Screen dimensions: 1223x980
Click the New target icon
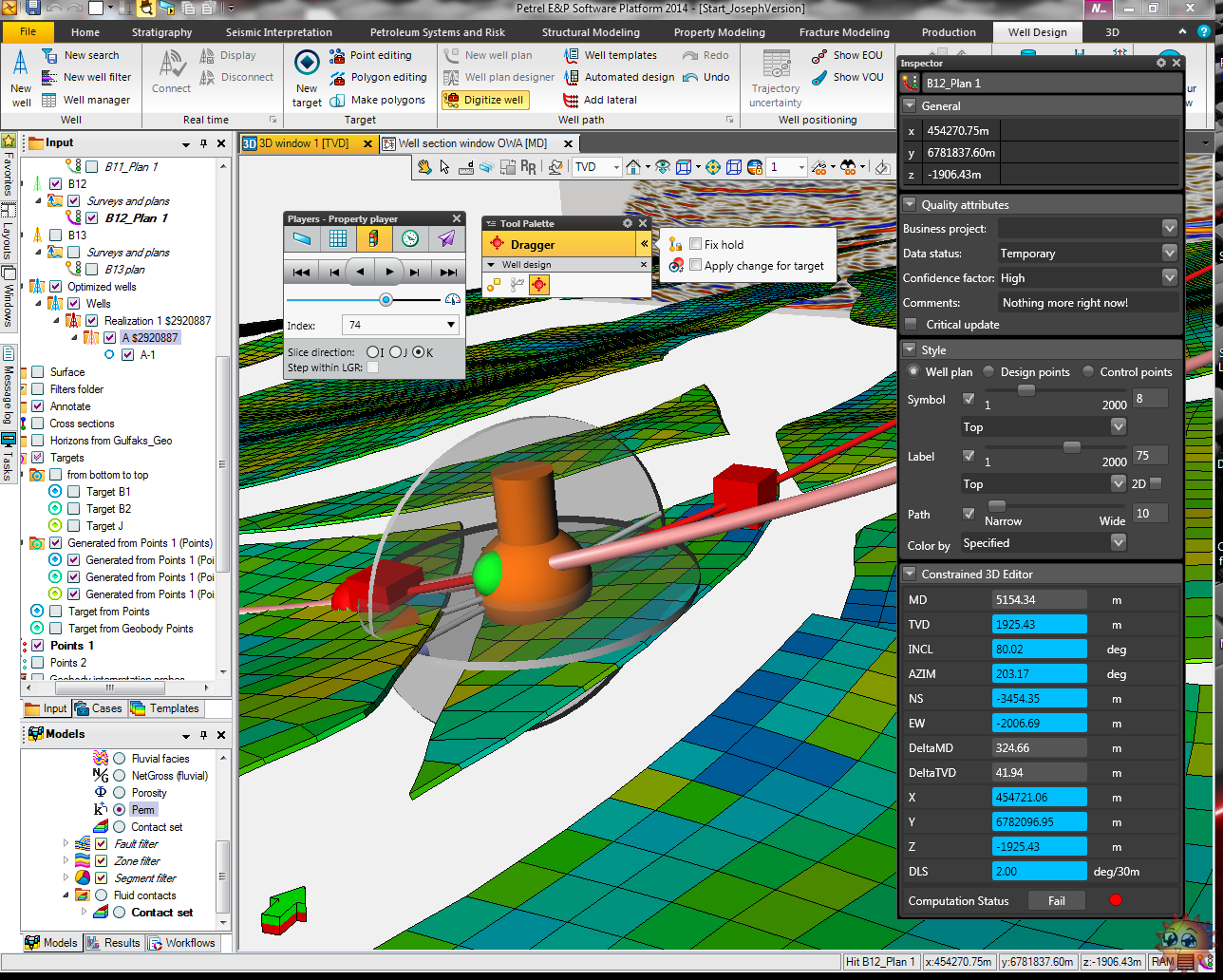point(307,78)
